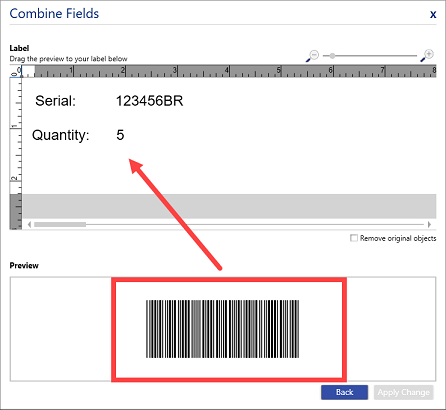Click the horizontal ruler at mark 4
Screen dimensions: 446x410
227,71
